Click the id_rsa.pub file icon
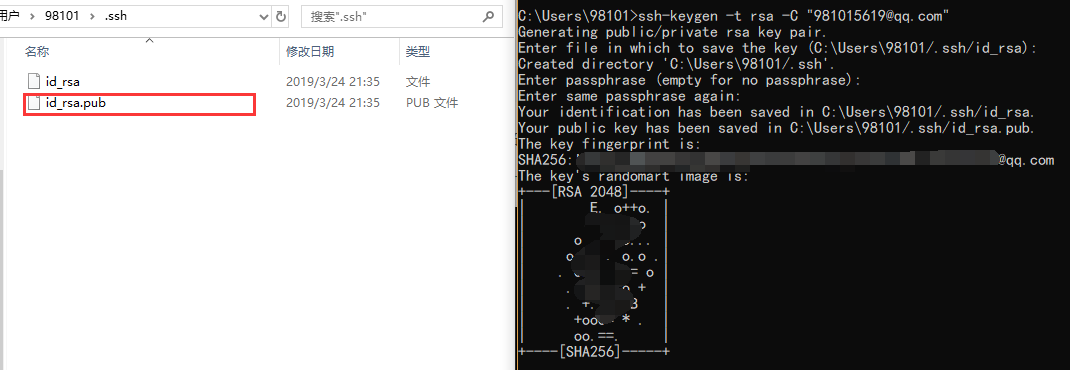This screenshot has height=370, width=1070. point(34,103)
